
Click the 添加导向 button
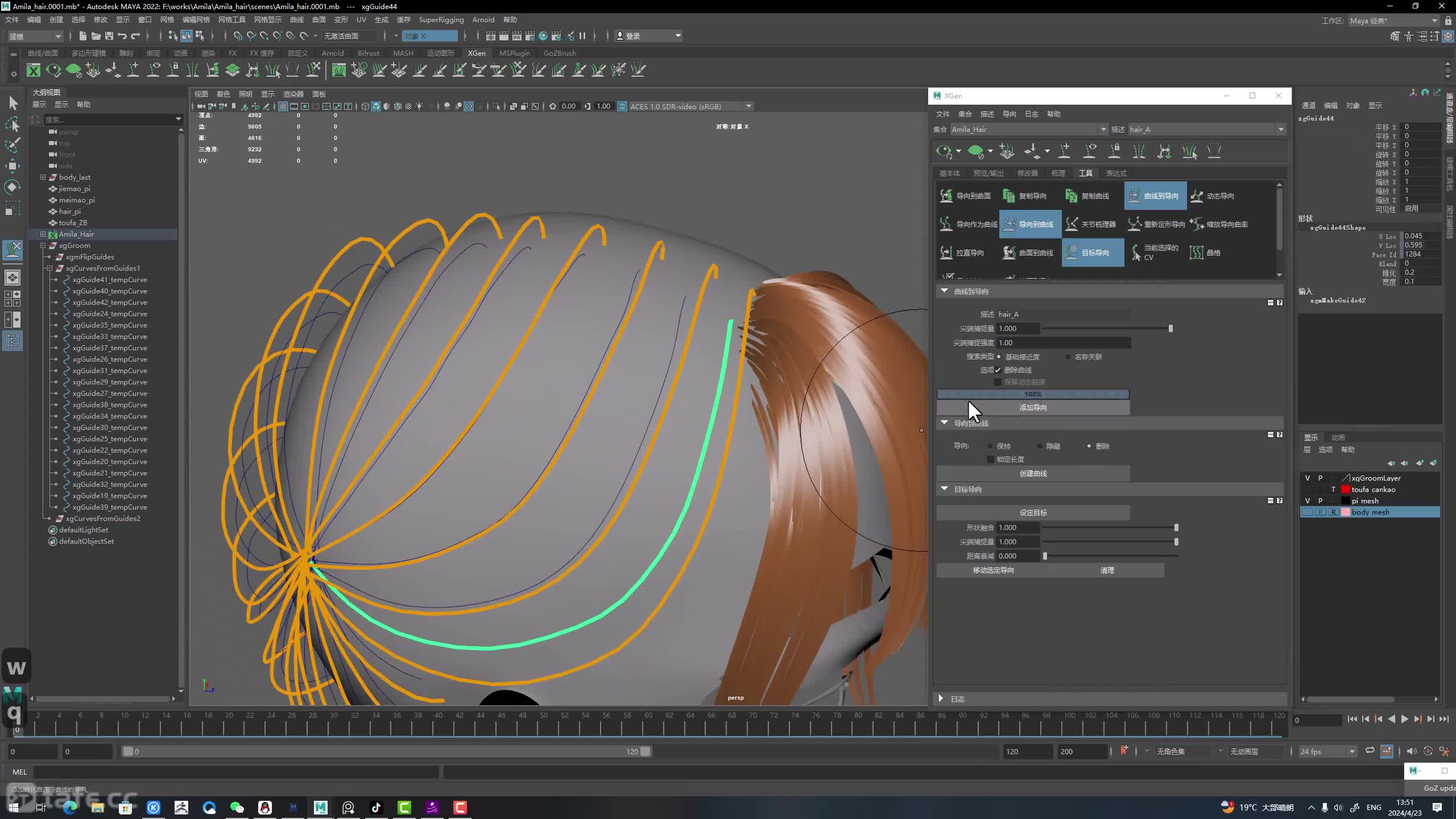pos(1033,407)
